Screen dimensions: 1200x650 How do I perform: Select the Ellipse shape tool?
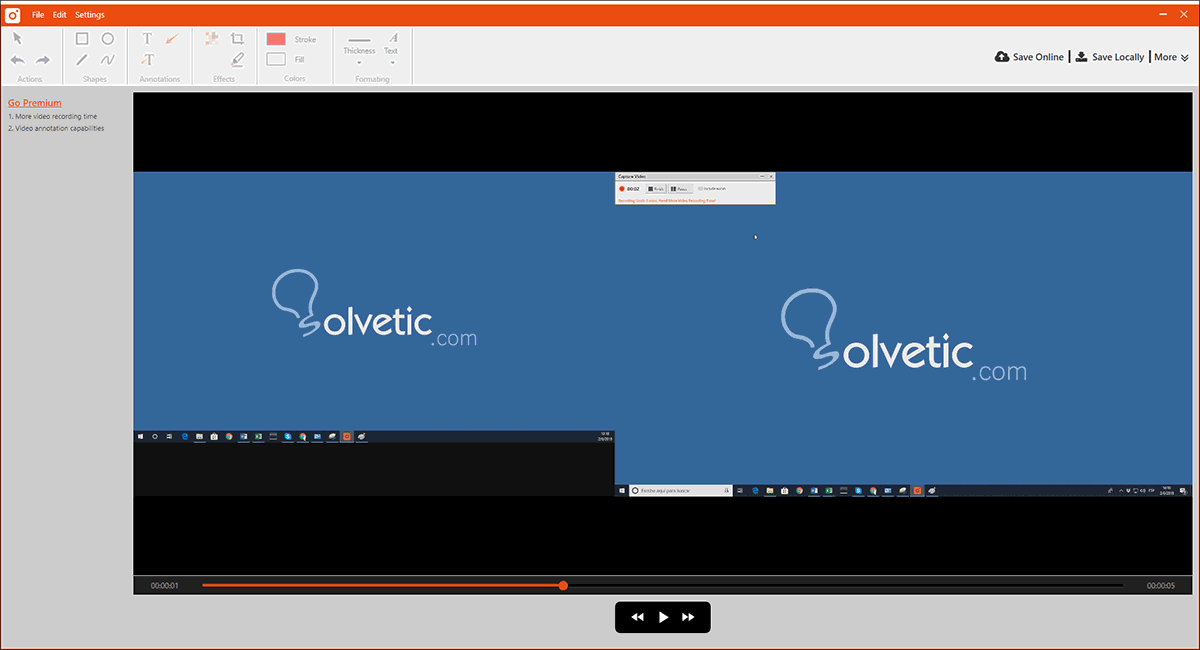[108, 39]
